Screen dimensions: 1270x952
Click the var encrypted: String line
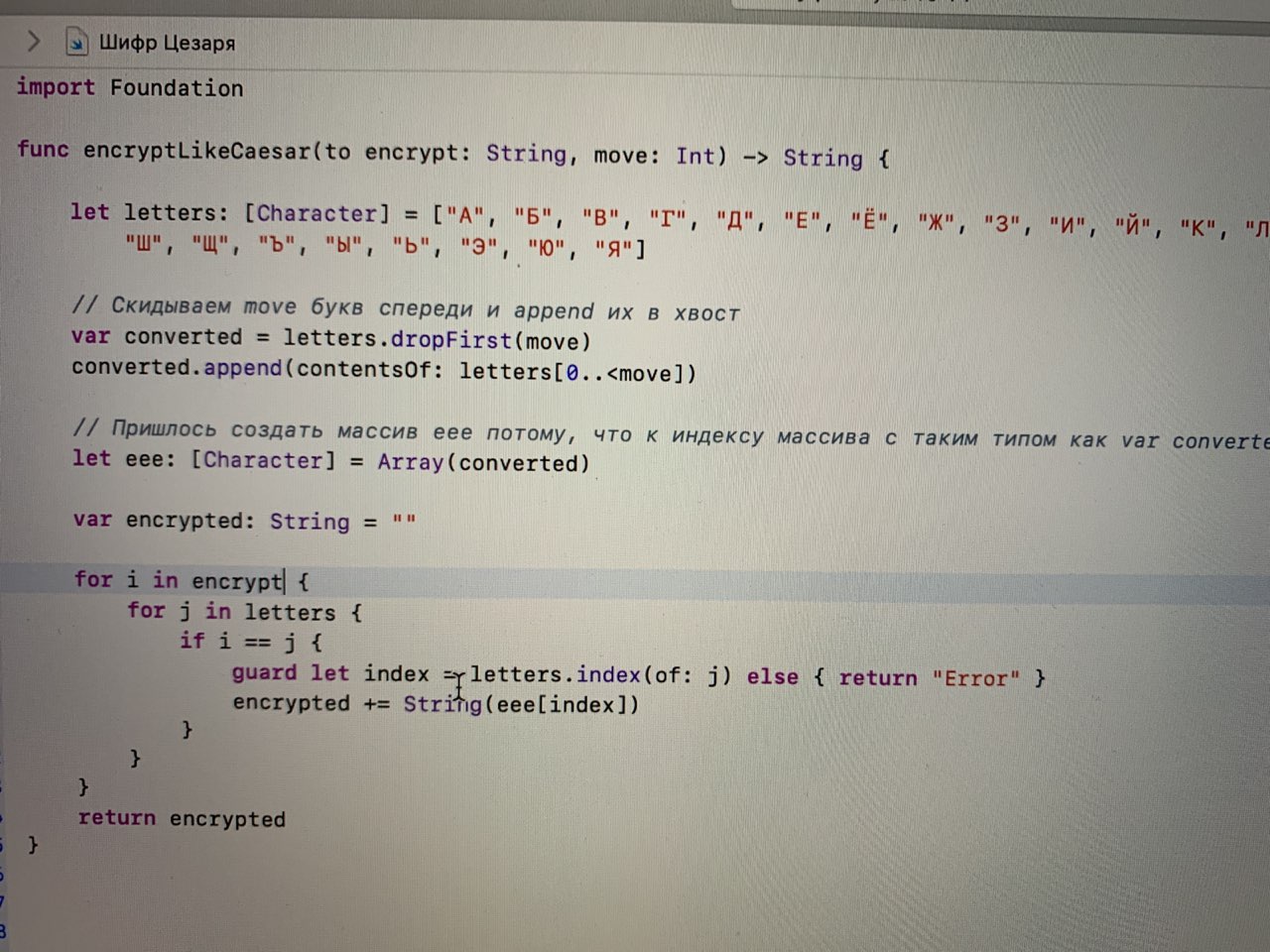pyautogui.click(x=244, y=521)
